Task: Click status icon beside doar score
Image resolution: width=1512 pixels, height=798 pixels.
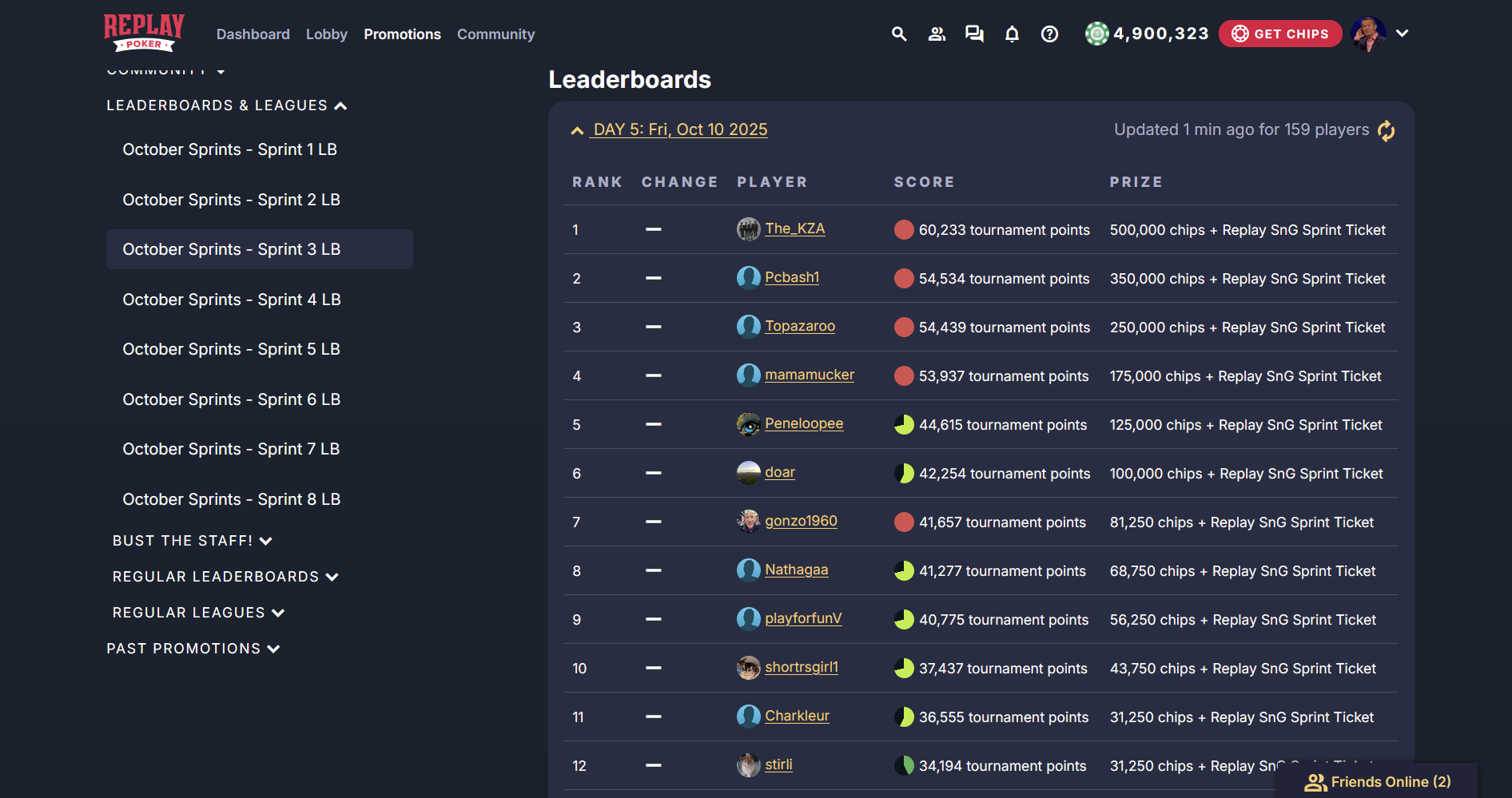Action: click(904, 474)
